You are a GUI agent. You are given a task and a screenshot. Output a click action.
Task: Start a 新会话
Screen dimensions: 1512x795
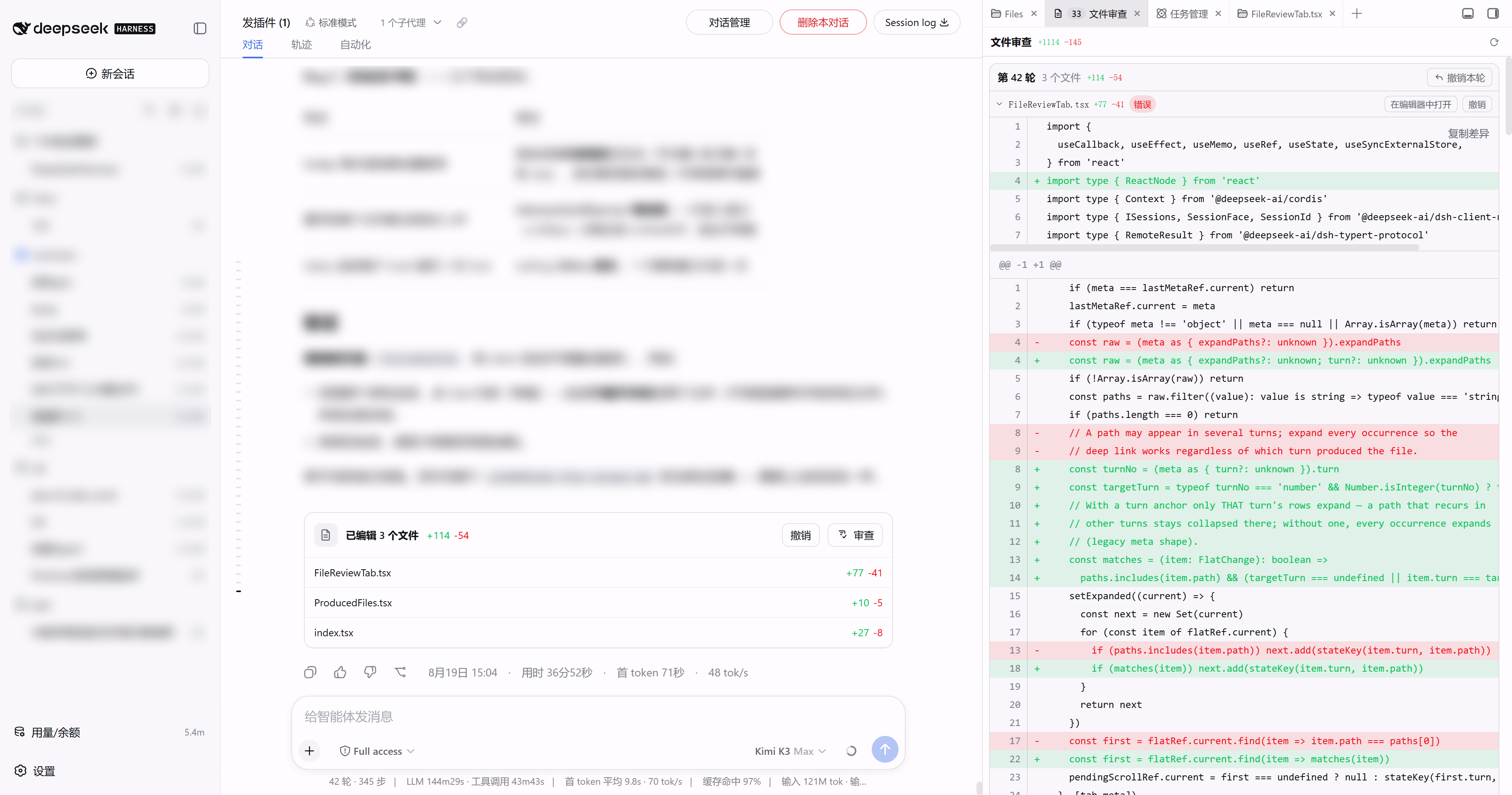click(x=110, y=73)
